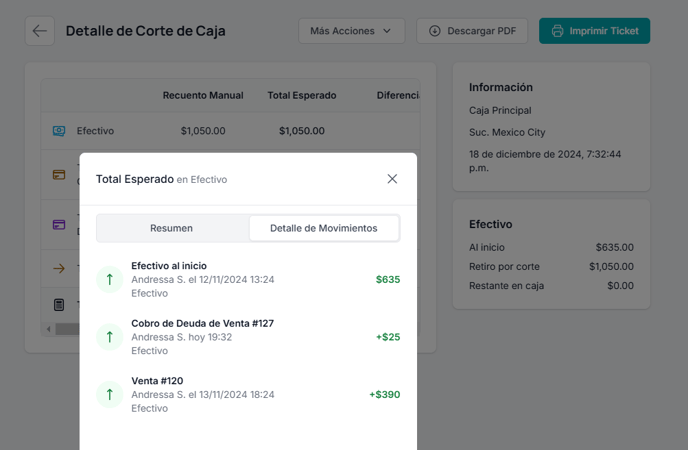Click the Total Esperado column header

pos(302,95)
